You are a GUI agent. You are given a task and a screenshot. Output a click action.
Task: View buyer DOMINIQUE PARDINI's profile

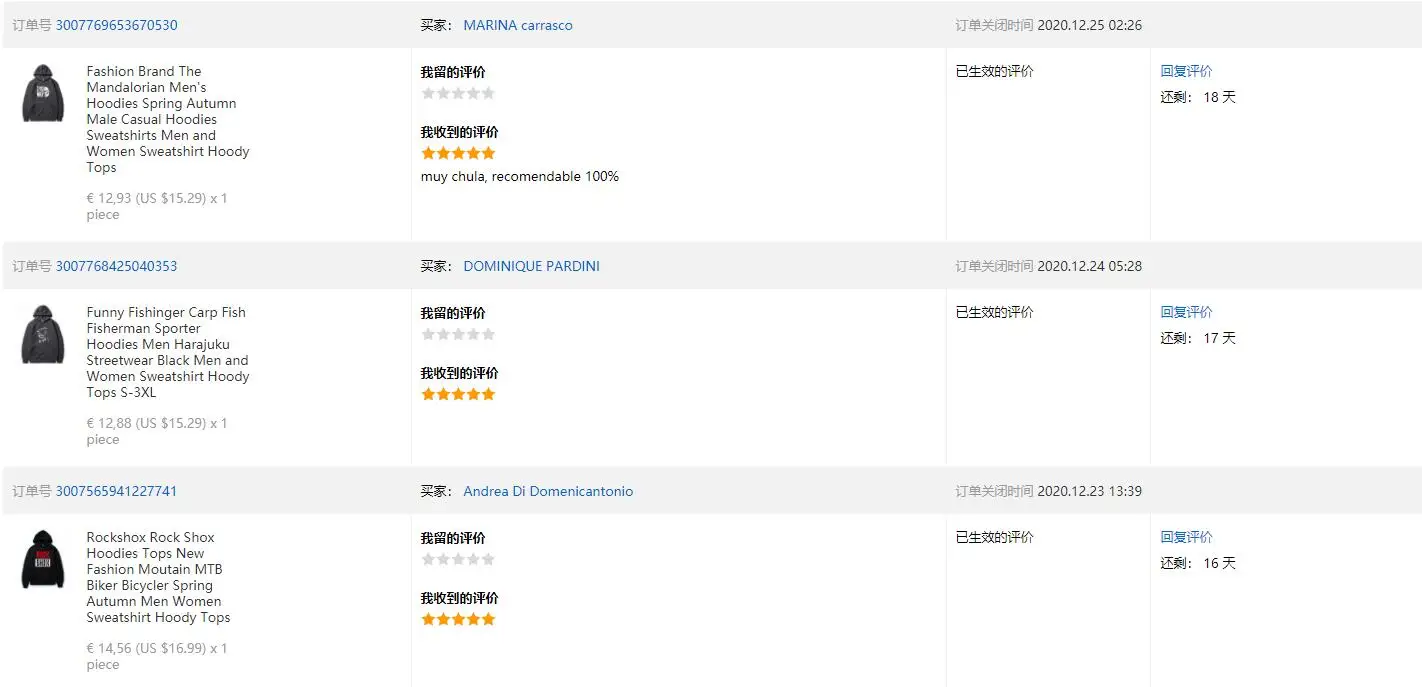point(531,266)
